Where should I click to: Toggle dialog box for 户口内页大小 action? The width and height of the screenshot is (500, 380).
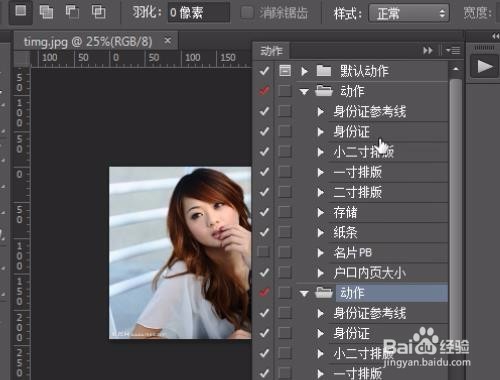pyautogui.click(x=285, y=273)
